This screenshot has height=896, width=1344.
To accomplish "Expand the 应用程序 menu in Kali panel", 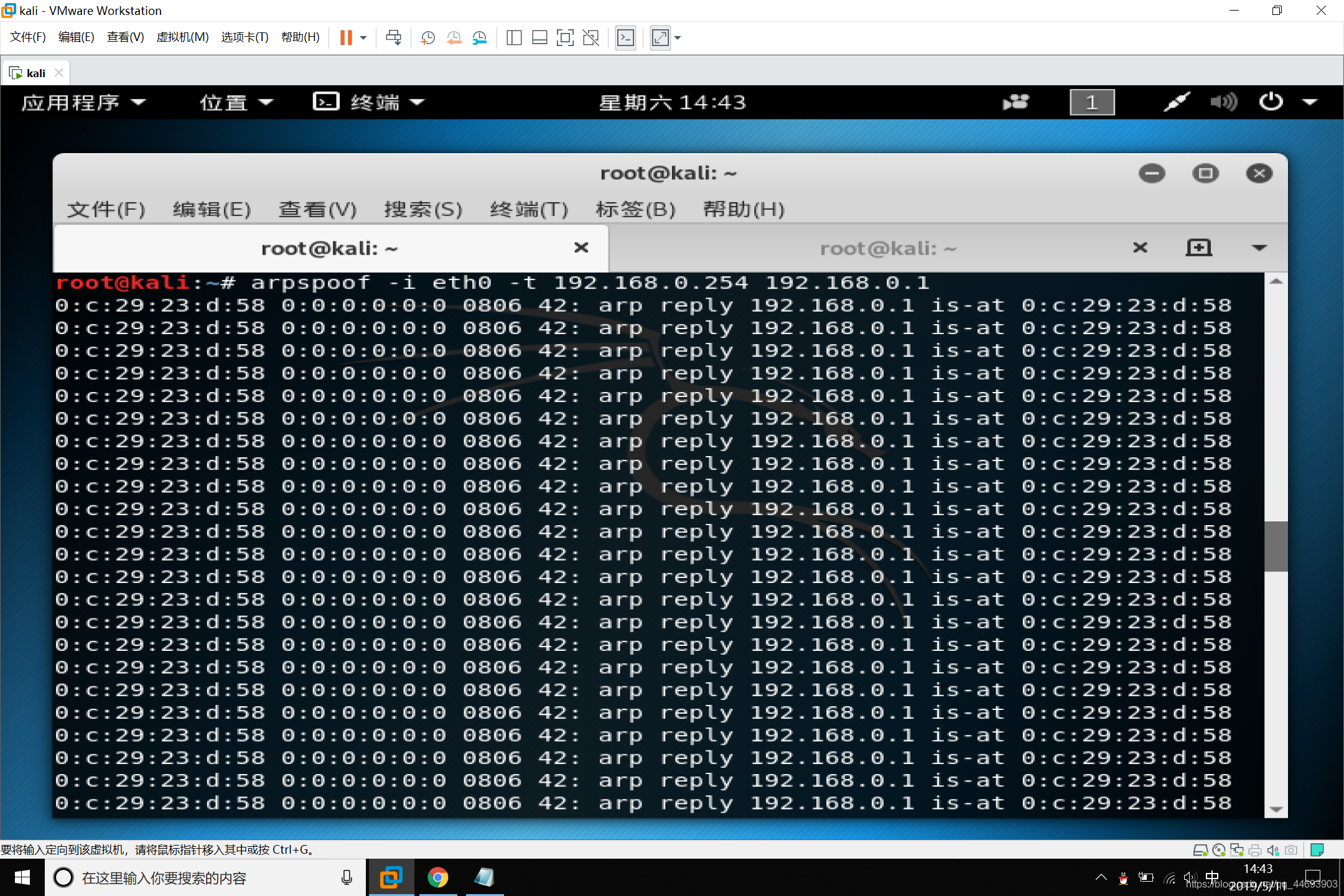I will [84, 102].
